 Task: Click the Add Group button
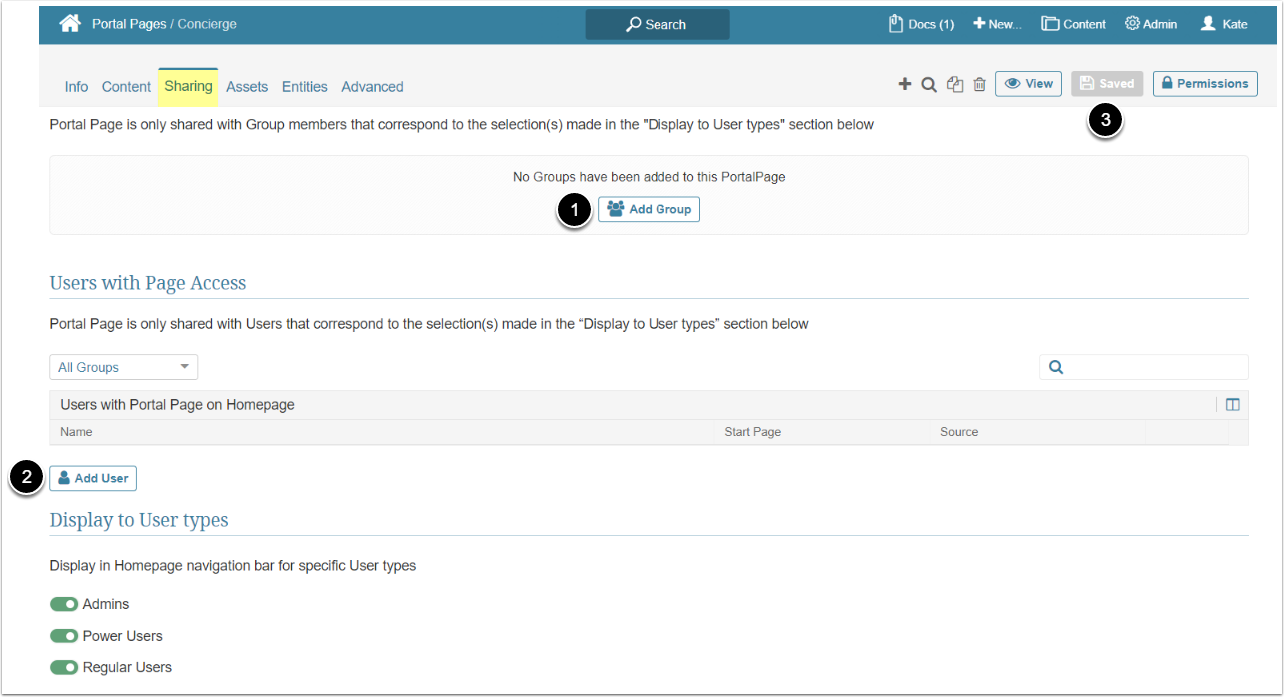[x=649, y=209]
